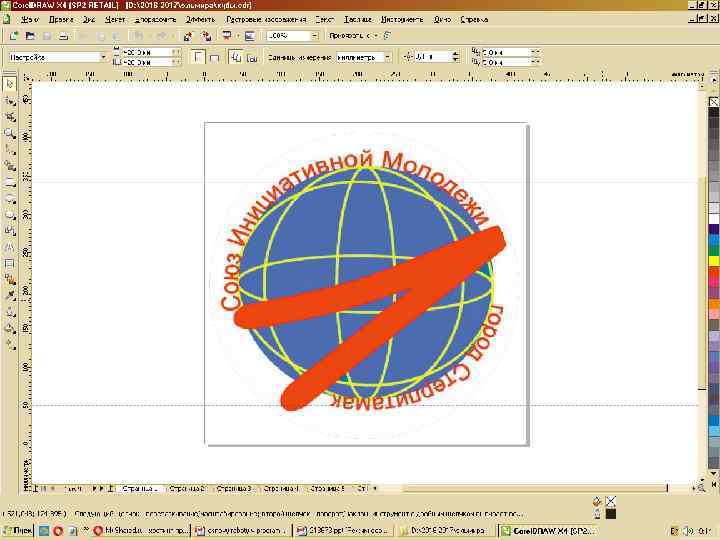
Task: Open the Текст menu
Action: coord(324,19)
